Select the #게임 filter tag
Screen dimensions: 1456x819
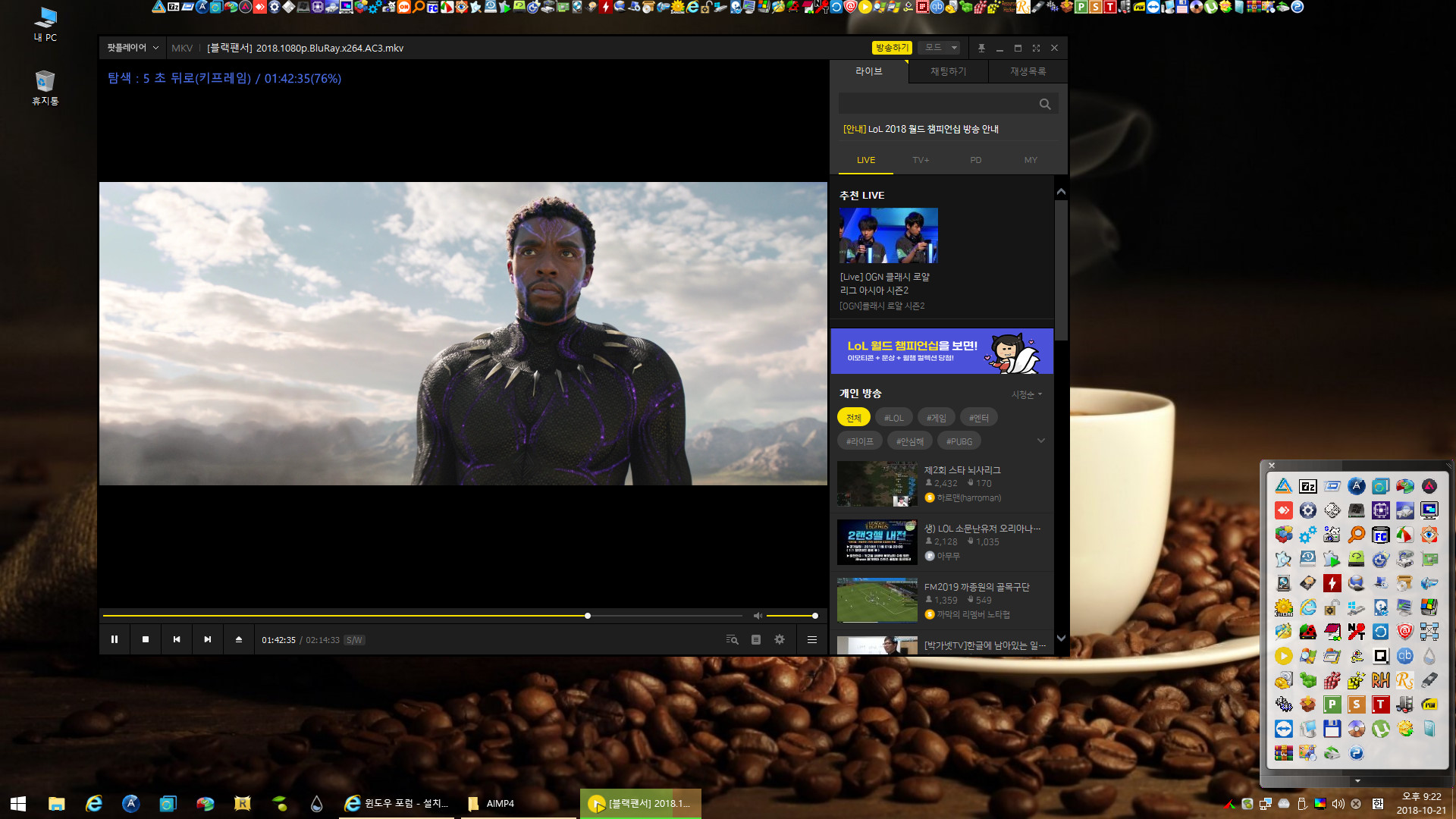937,418
